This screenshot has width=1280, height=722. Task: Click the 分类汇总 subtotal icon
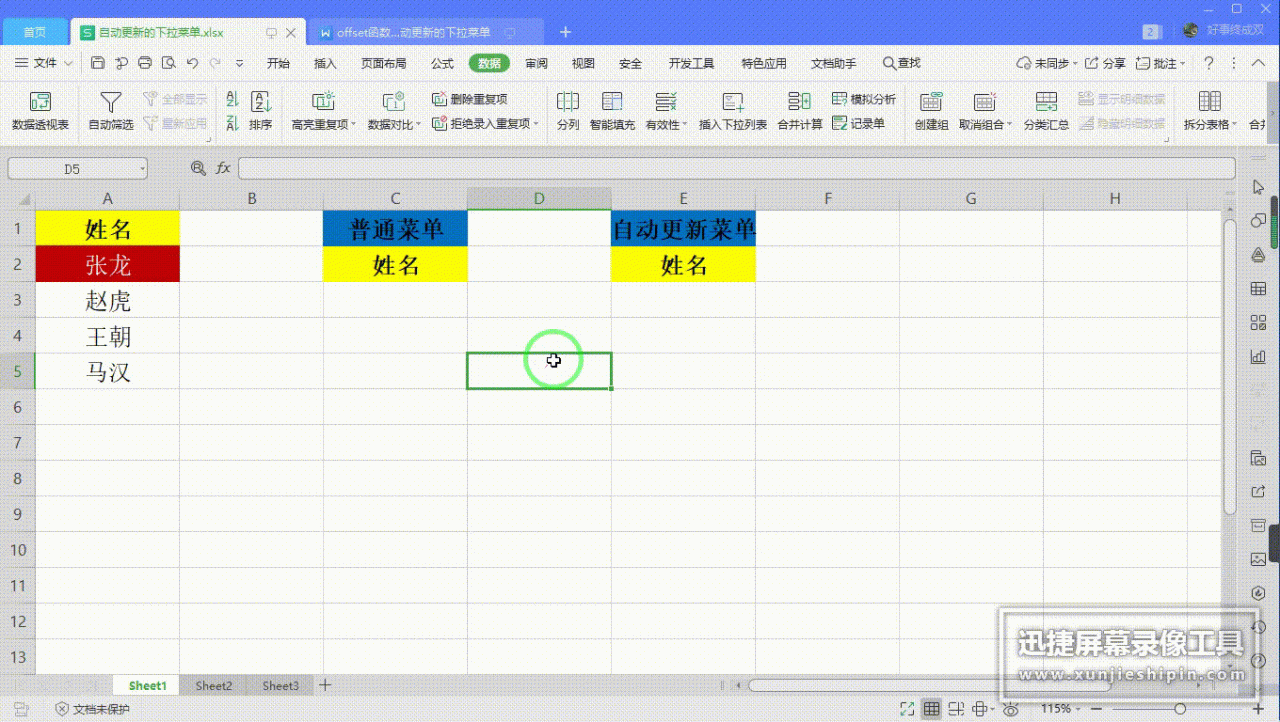coord(1046,101)
